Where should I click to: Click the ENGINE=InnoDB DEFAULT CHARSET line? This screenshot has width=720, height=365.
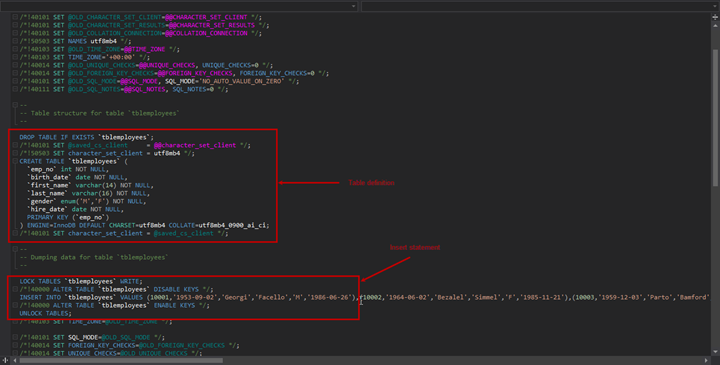pyautogui.click(x=144, y=225)
